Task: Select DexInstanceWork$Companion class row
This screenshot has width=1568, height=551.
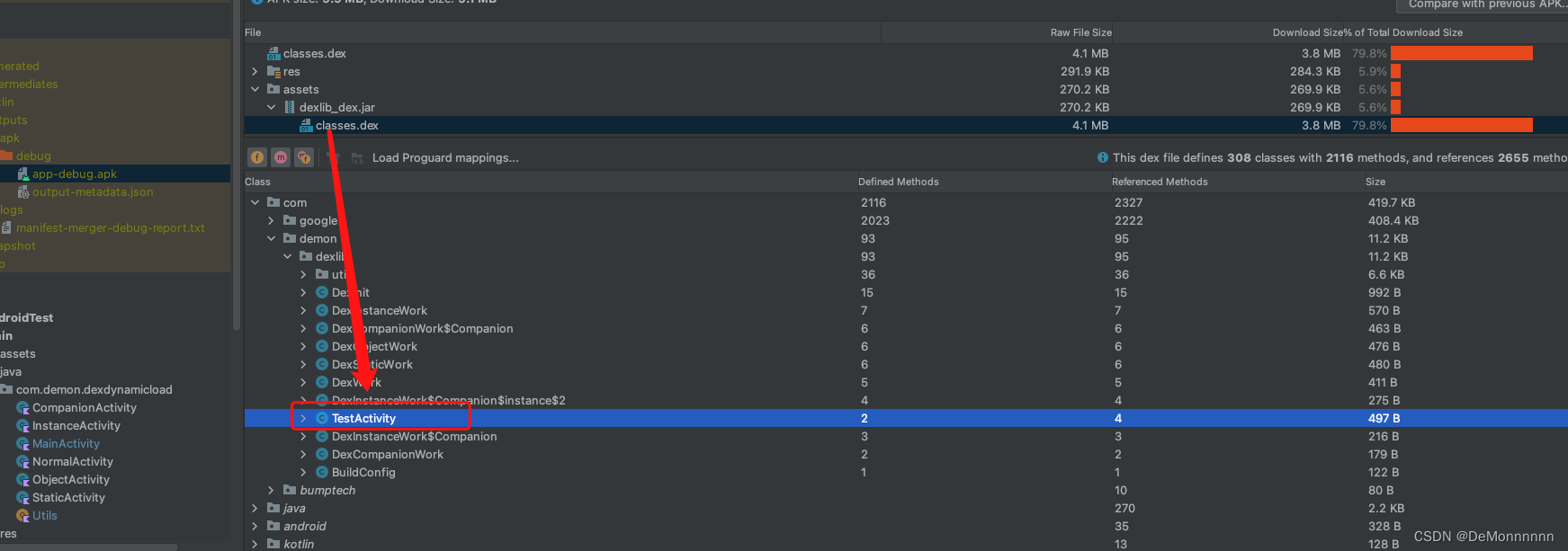Action: tap(906, 437)
